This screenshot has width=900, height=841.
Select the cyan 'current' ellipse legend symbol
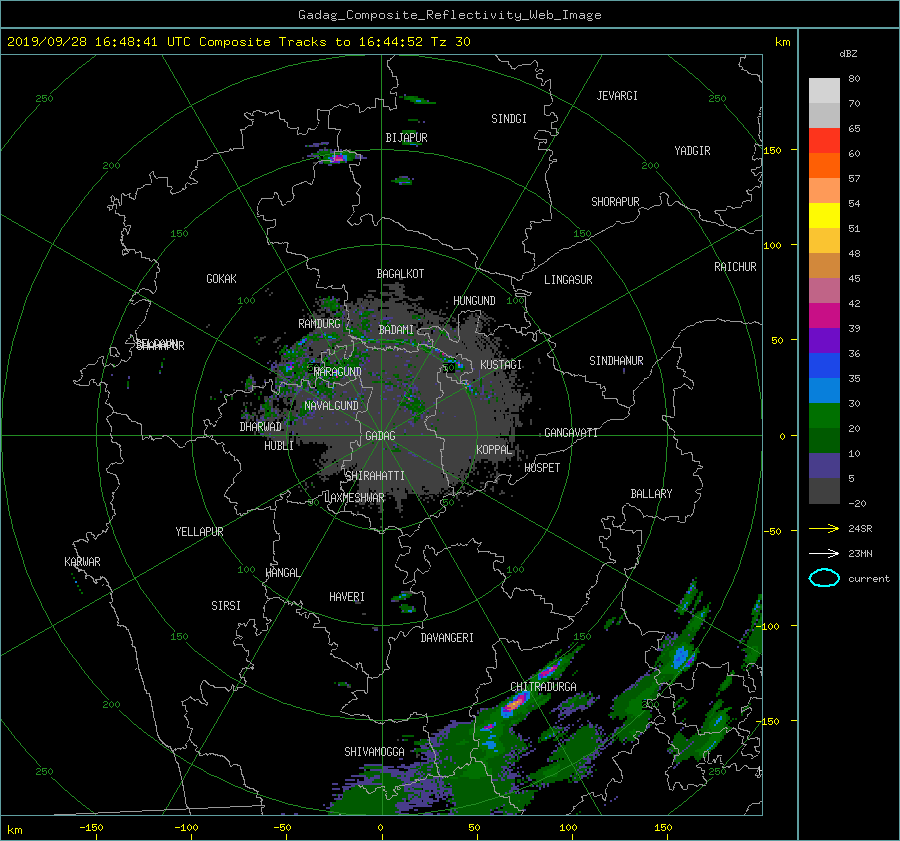point(824,578)
